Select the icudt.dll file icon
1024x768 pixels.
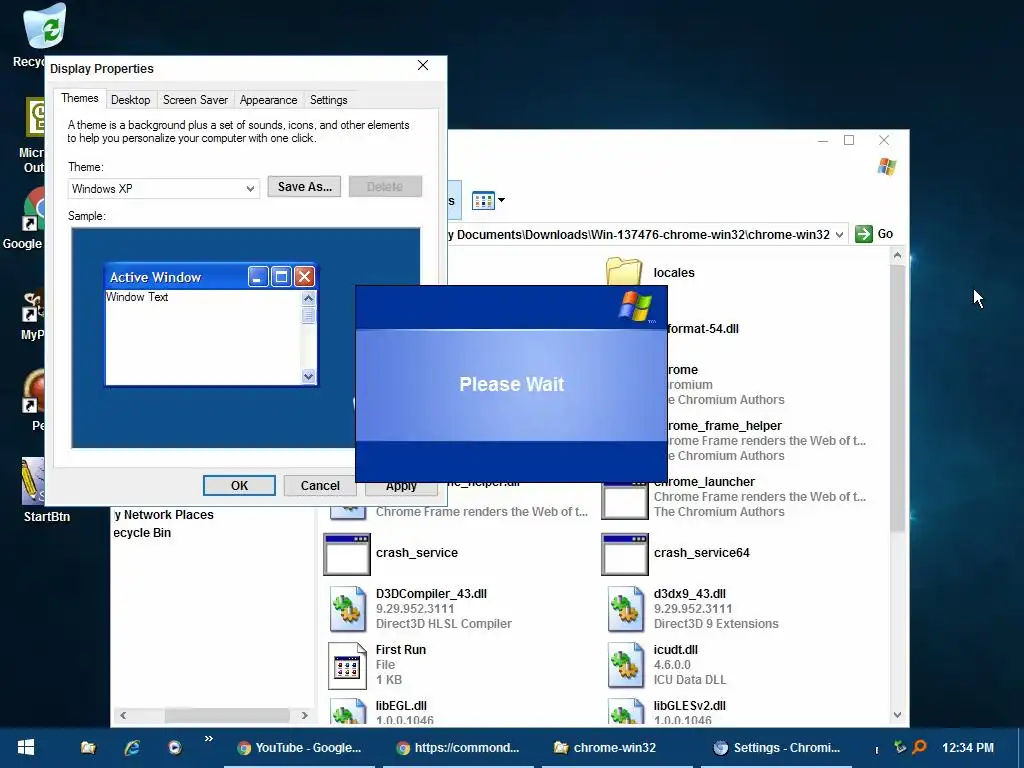coord(626,665)
